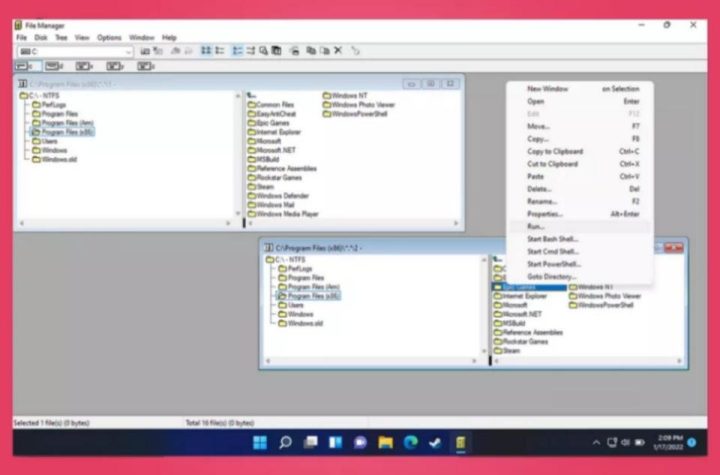
Task: Open the taskbar search magnifier icon
Action: click(x=285, y=442)
